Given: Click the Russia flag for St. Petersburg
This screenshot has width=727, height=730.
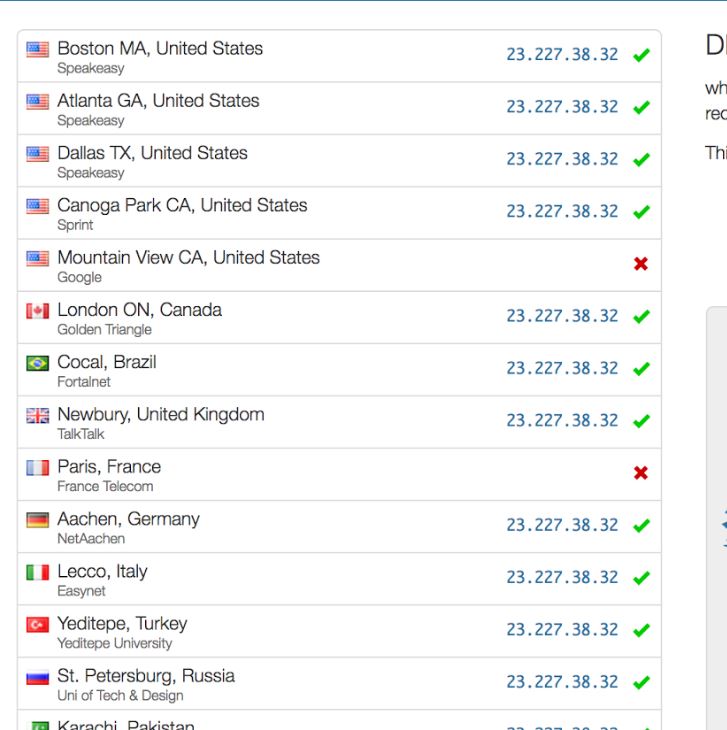Looking at the screenshot, I should pos(38,677).
